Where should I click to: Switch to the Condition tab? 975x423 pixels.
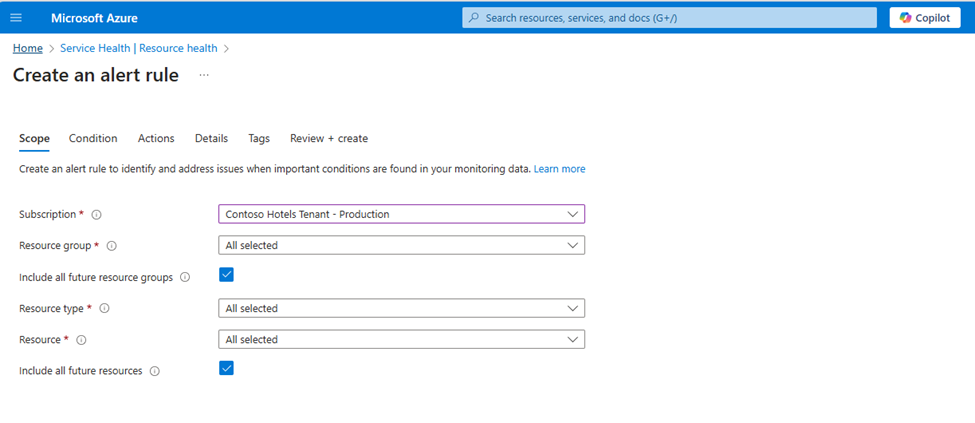(93, 138)
